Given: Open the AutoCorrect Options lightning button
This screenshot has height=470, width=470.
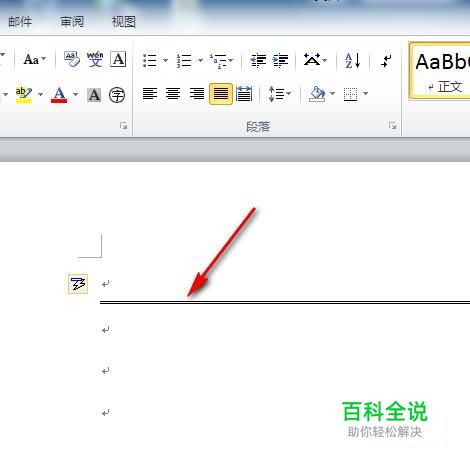Looking at the screenshot, I should click(x=78, y=284).
